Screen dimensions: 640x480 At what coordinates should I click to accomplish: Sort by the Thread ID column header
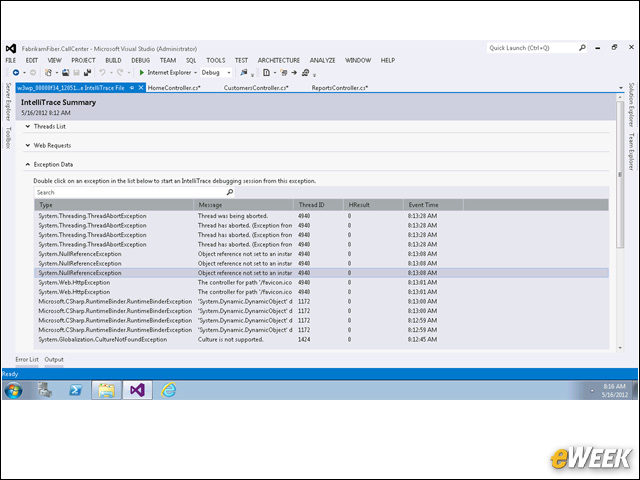pos(318,205)
